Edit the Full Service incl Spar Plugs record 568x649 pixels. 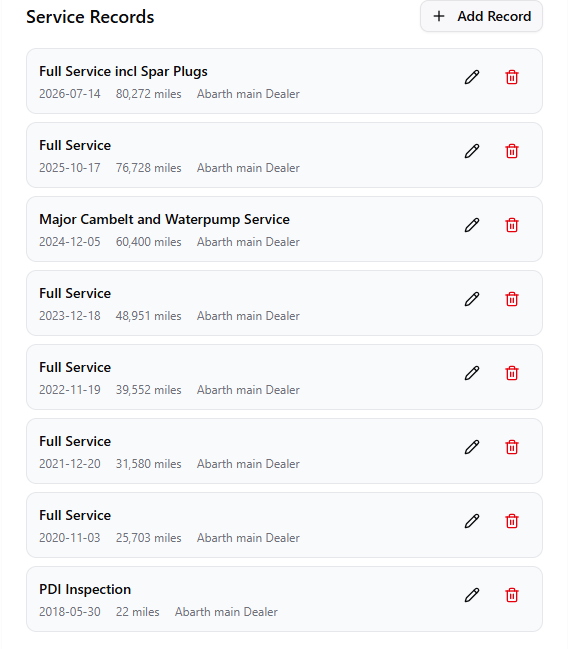point(472,77)
